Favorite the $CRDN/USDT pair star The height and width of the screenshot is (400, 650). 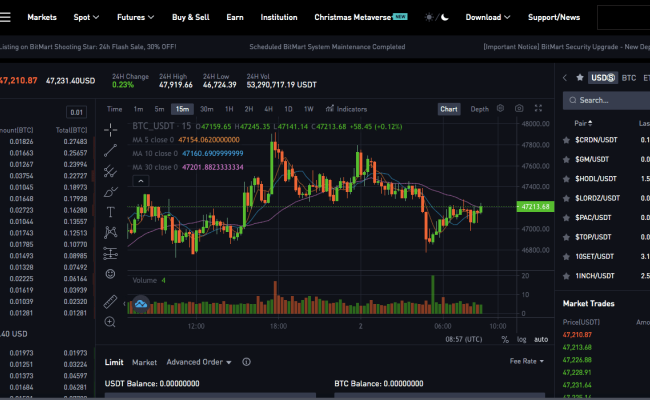coord(567,140)
